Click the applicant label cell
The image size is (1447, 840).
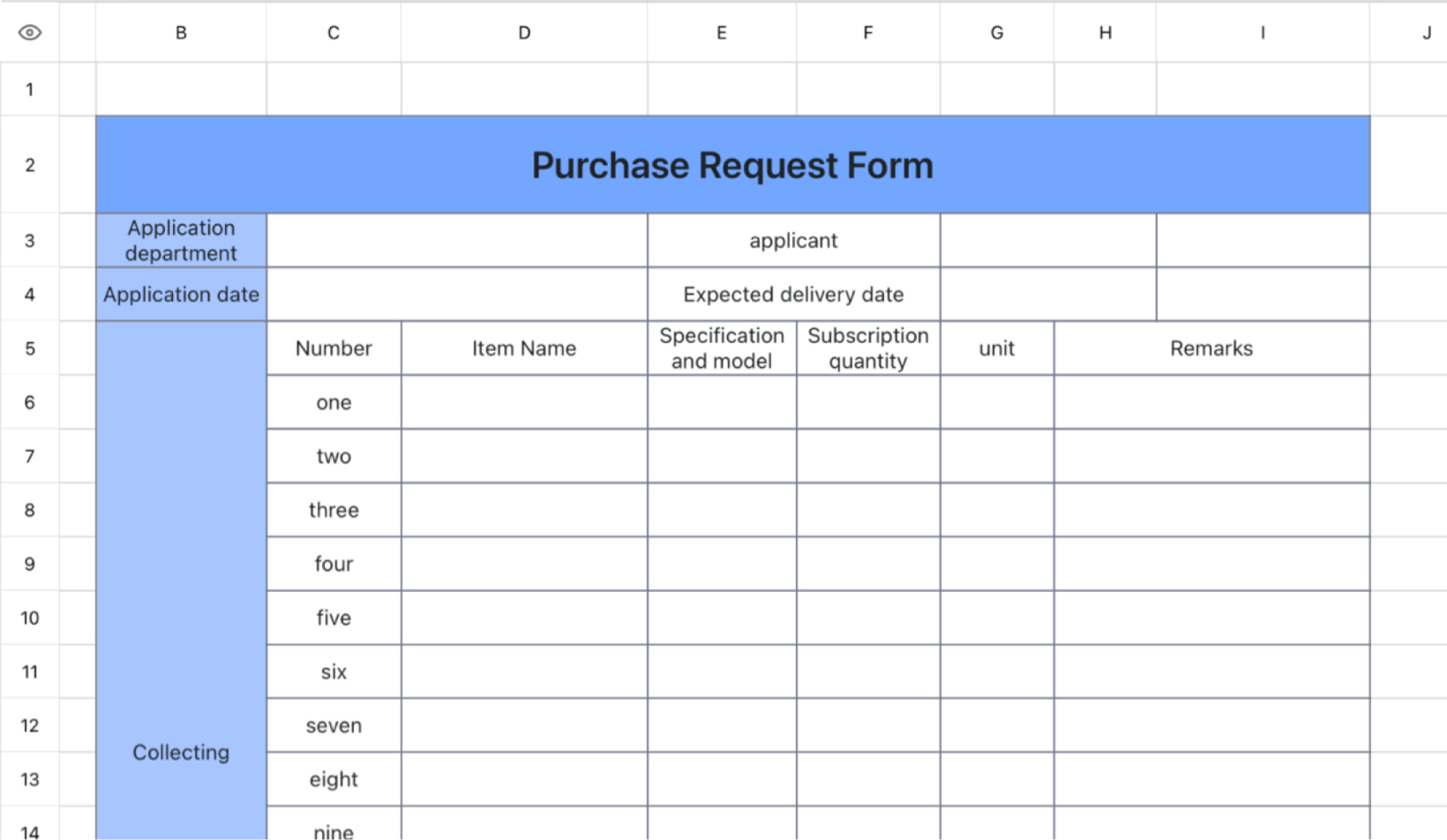tap(793, 241)
